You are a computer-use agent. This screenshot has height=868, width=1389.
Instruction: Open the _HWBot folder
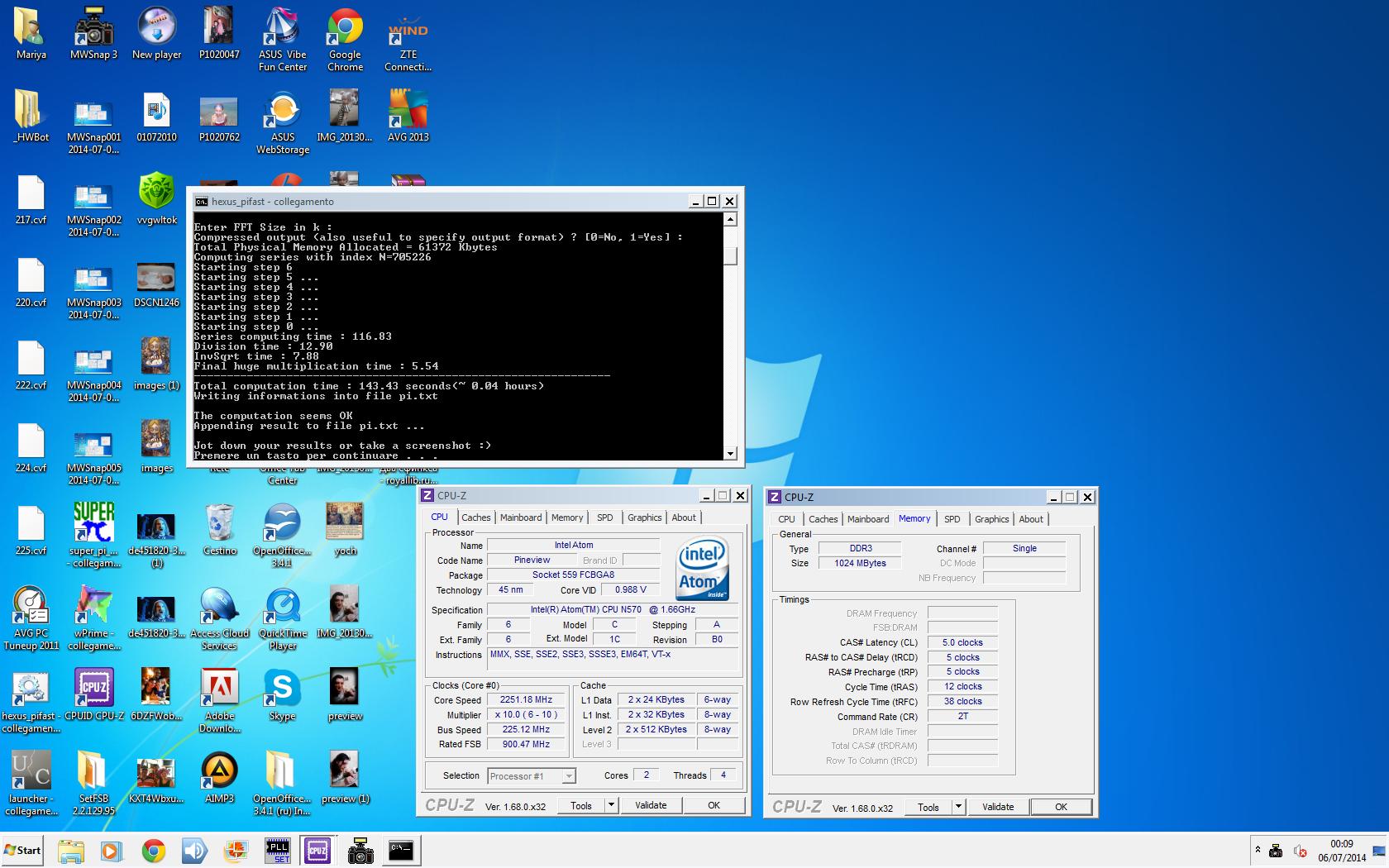pos(31,116)
